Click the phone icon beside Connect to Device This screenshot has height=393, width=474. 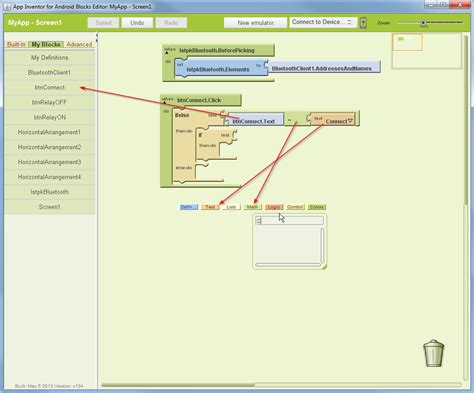tap(363, 23)
